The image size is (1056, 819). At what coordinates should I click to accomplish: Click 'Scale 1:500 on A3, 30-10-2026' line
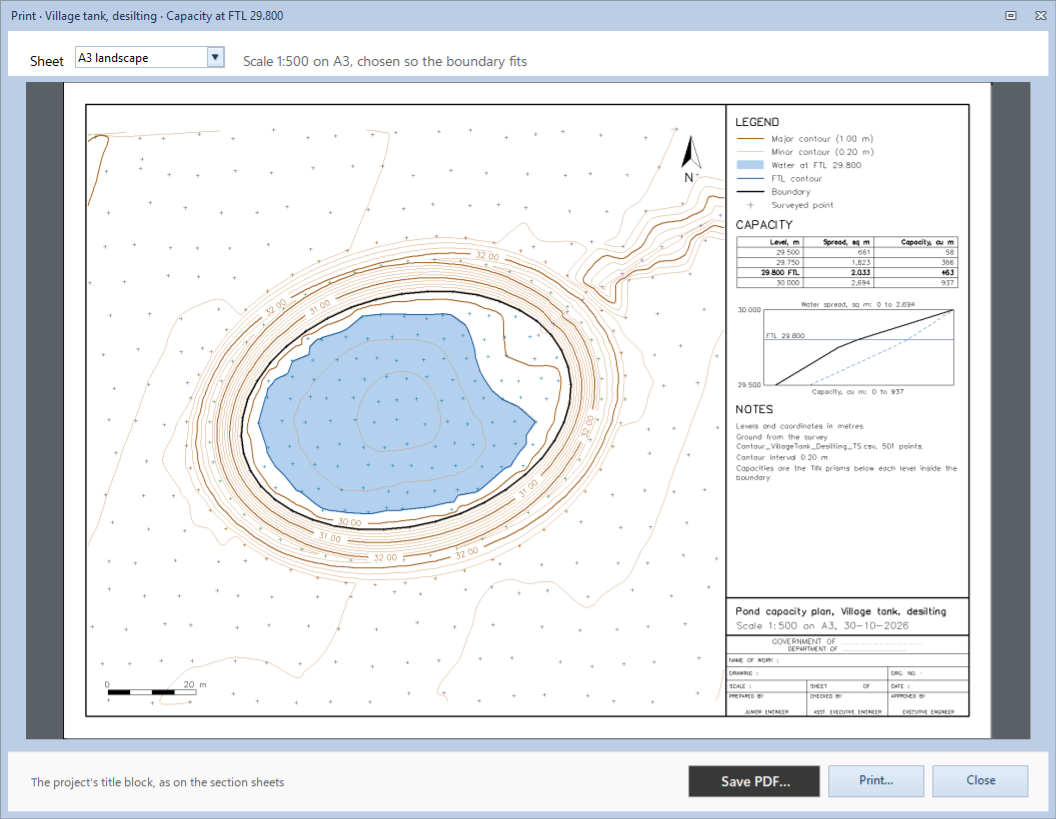pyautogui.click(x=822, y=626)
